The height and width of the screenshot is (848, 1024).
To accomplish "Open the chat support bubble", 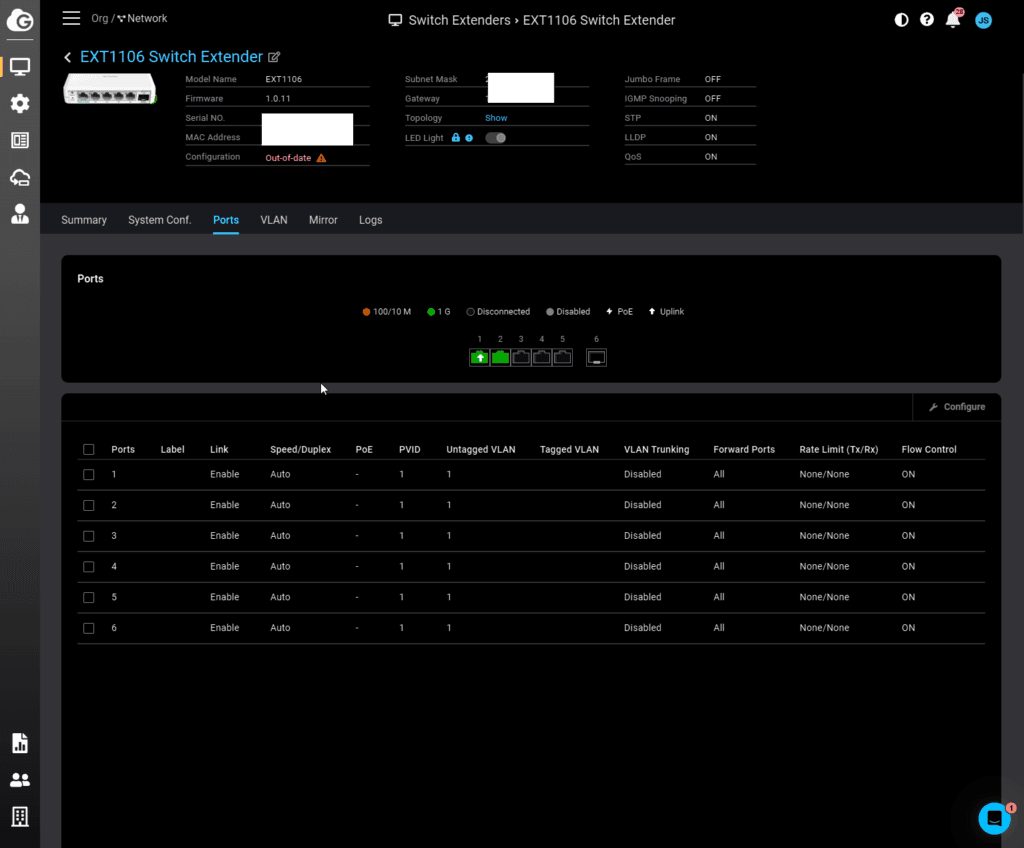I will [994, 818].
